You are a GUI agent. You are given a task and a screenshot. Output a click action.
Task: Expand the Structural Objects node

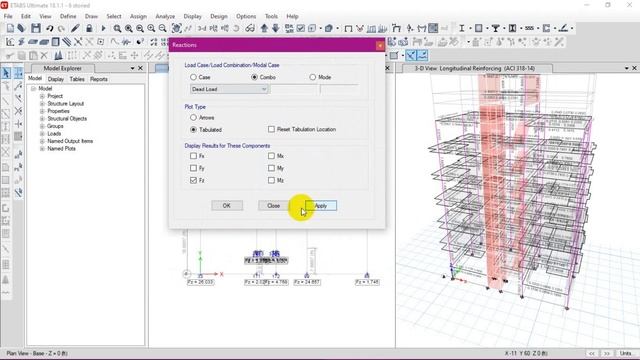pyautogui.click(x=42, y=119)
